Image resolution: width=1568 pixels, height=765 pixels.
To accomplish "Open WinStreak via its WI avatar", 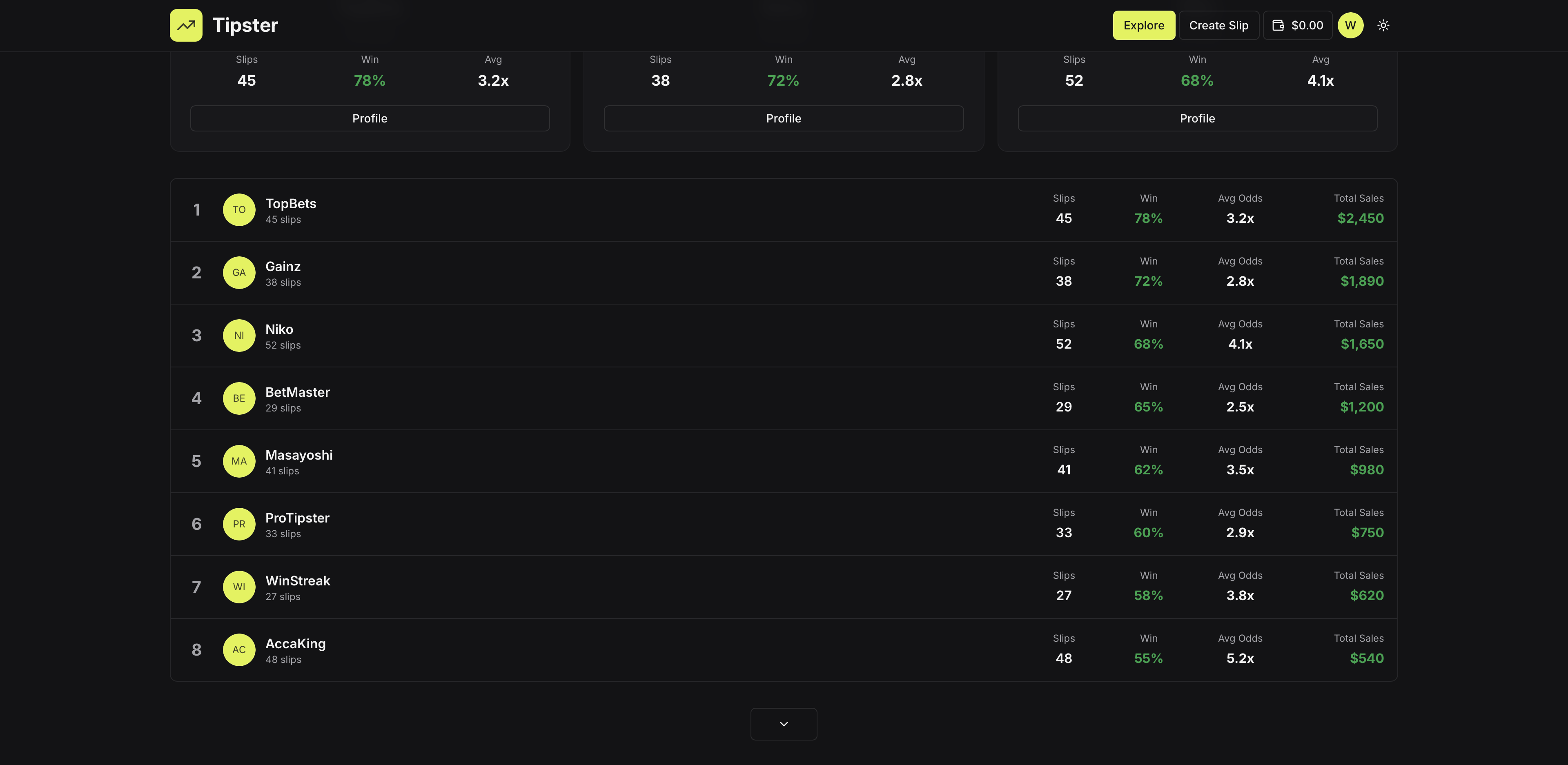I will coord(239,587).
